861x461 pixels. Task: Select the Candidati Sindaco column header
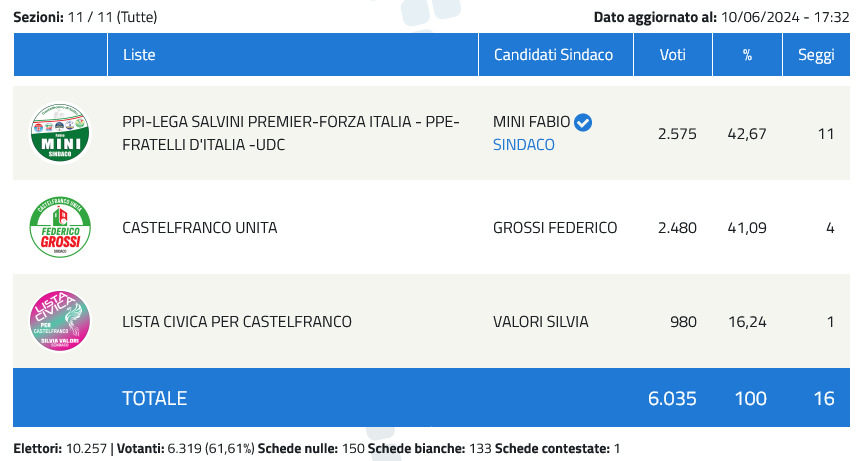click(x=556, y=54)
